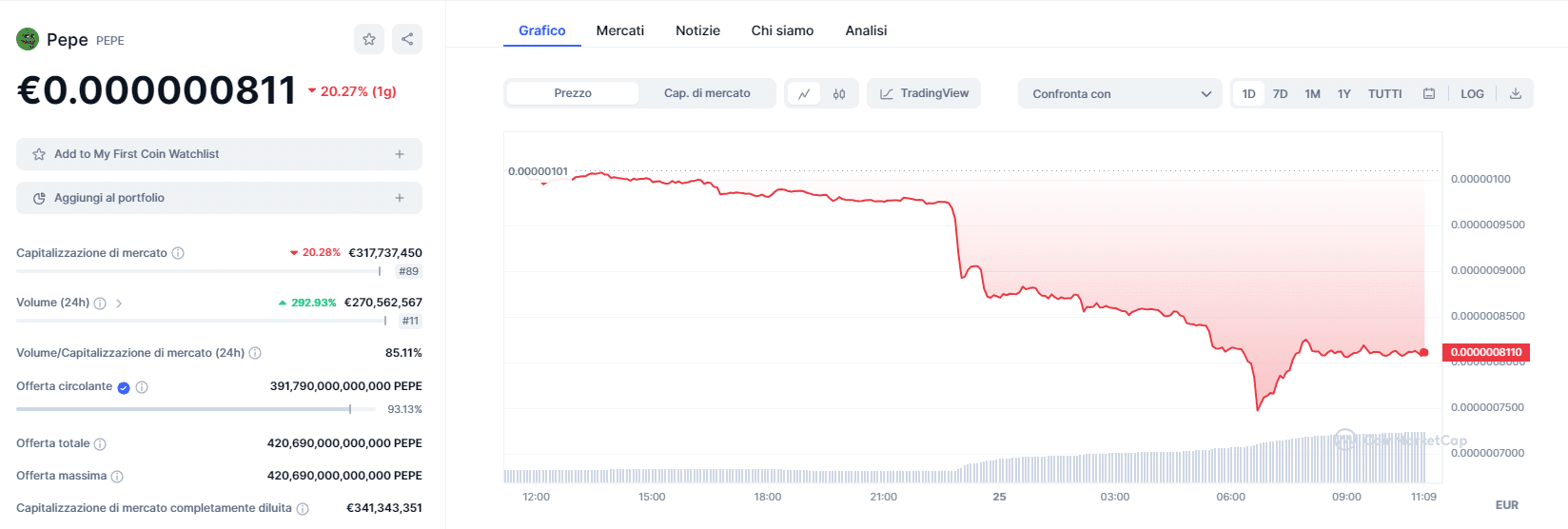The height and width of the screenshot is (529, 1568).
Task: Click the share icon next to Pepe
Action: [407, 39]
